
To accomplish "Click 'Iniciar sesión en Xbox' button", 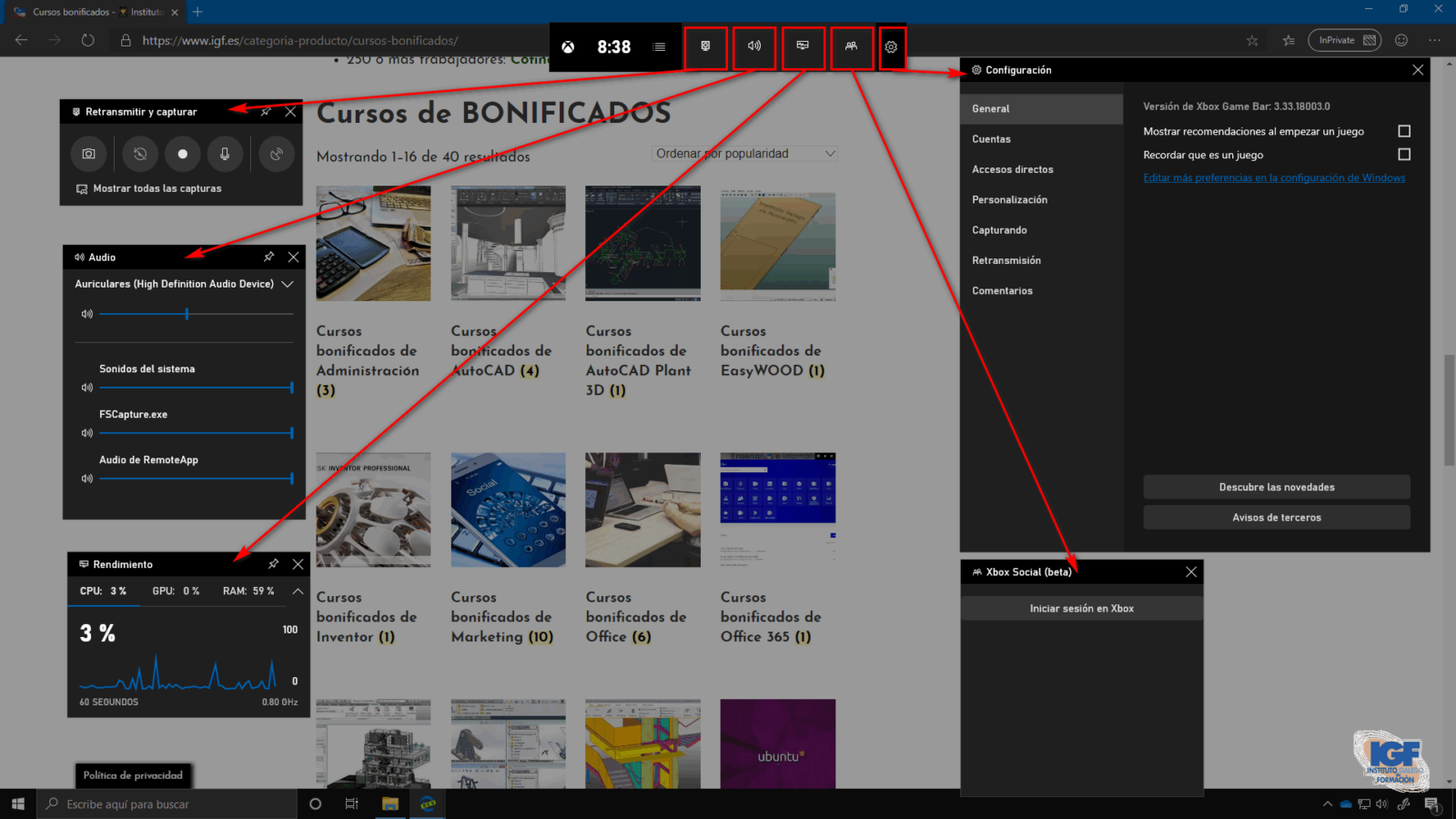I will pyautogui.click(x=1081, y=609).
